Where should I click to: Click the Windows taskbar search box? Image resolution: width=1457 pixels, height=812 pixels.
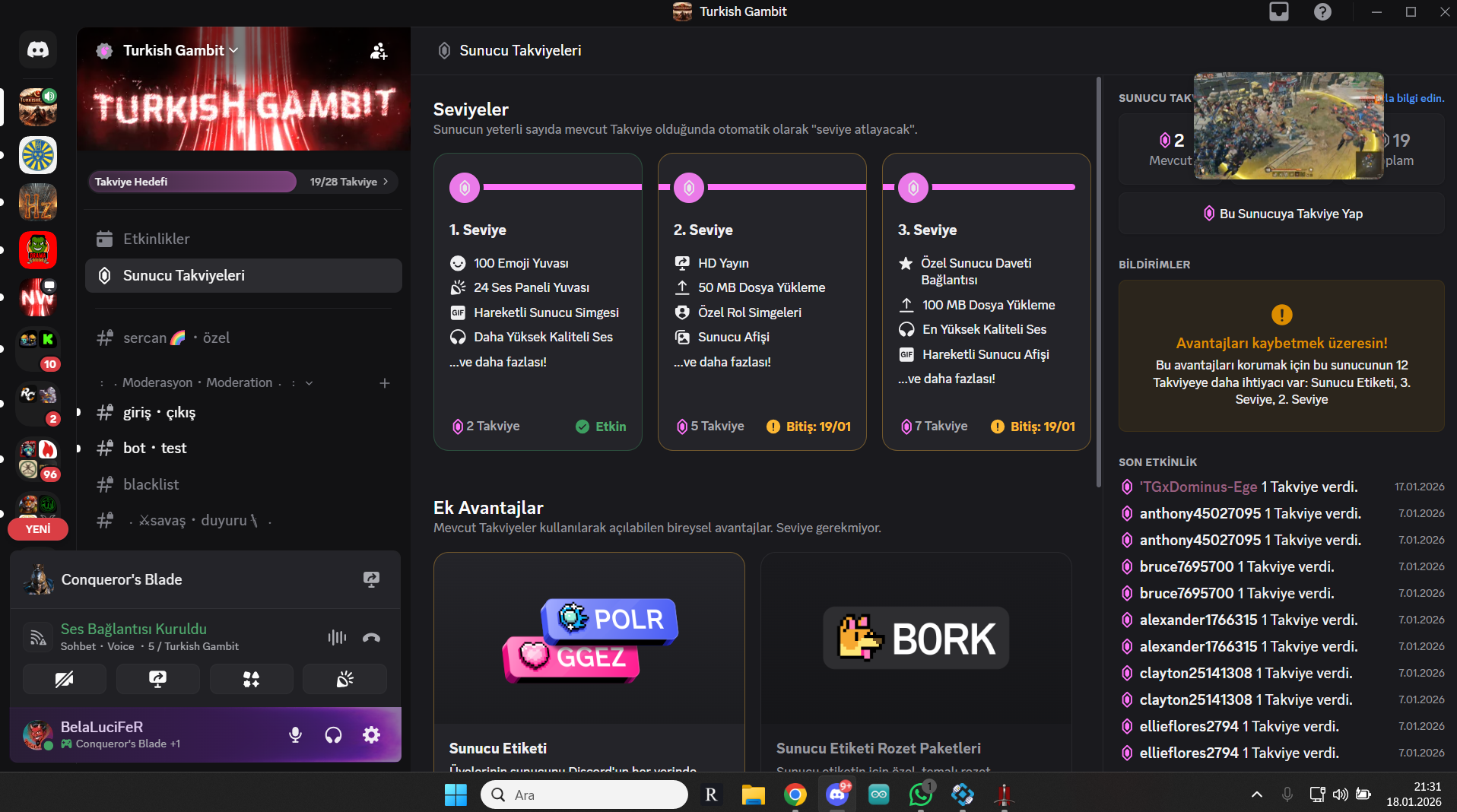pyautogui.click(x=584, y=795)
